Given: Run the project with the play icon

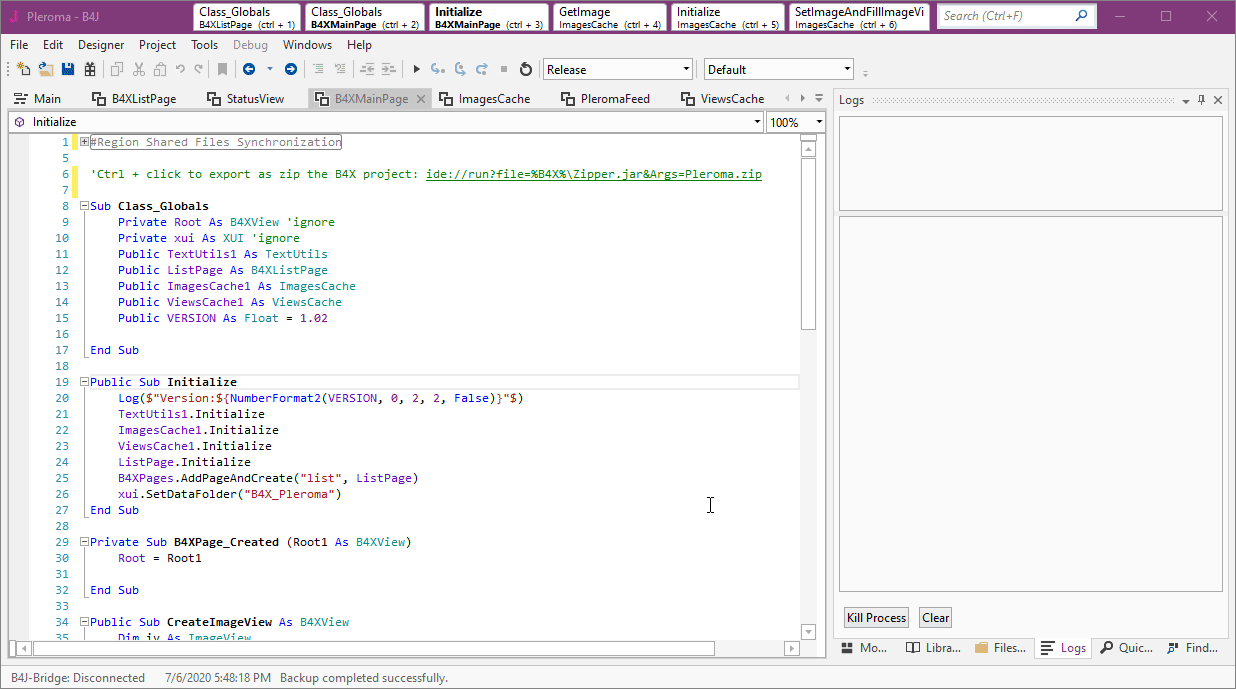Looking at the screenshot, I should pos(417,69).
